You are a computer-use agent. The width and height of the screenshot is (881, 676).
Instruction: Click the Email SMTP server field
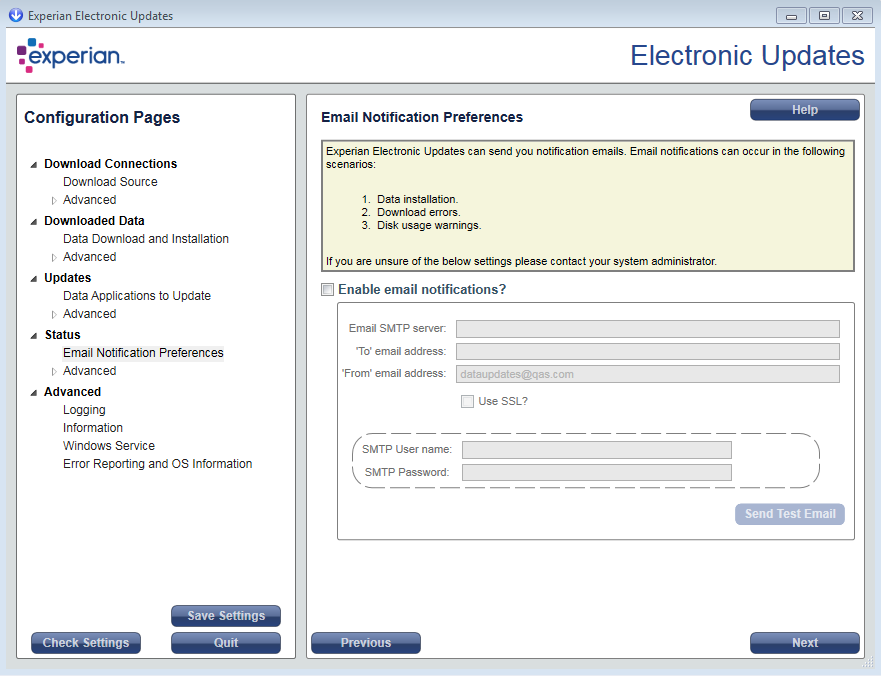[647, 329]
